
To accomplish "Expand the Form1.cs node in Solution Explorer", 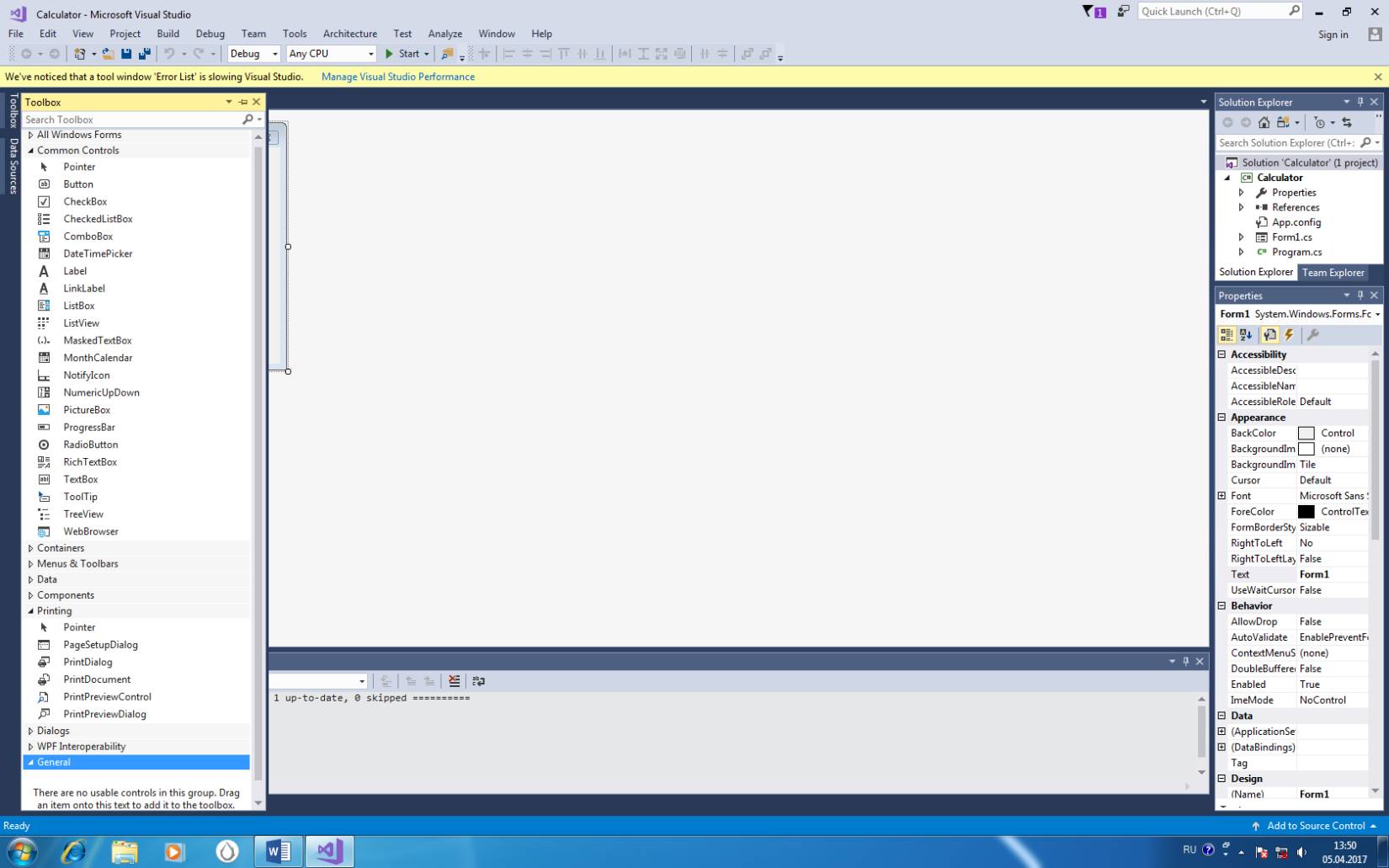I will pyautogui.click(x=1241, y=237).
